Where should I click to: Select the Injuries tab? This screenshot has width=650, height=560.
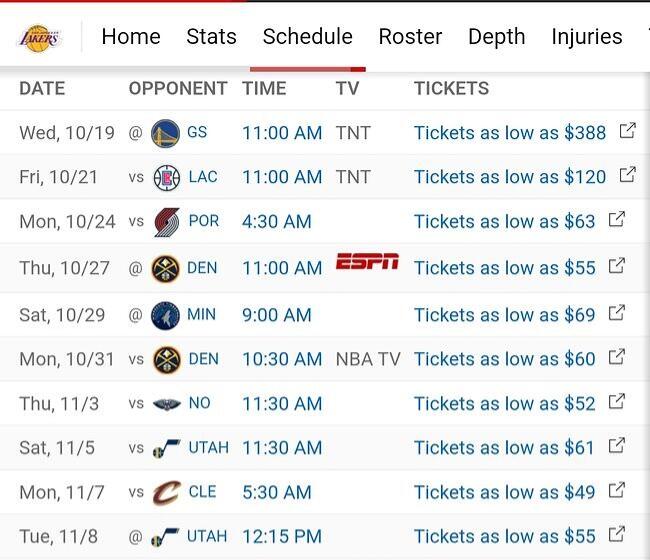[586, 37]
